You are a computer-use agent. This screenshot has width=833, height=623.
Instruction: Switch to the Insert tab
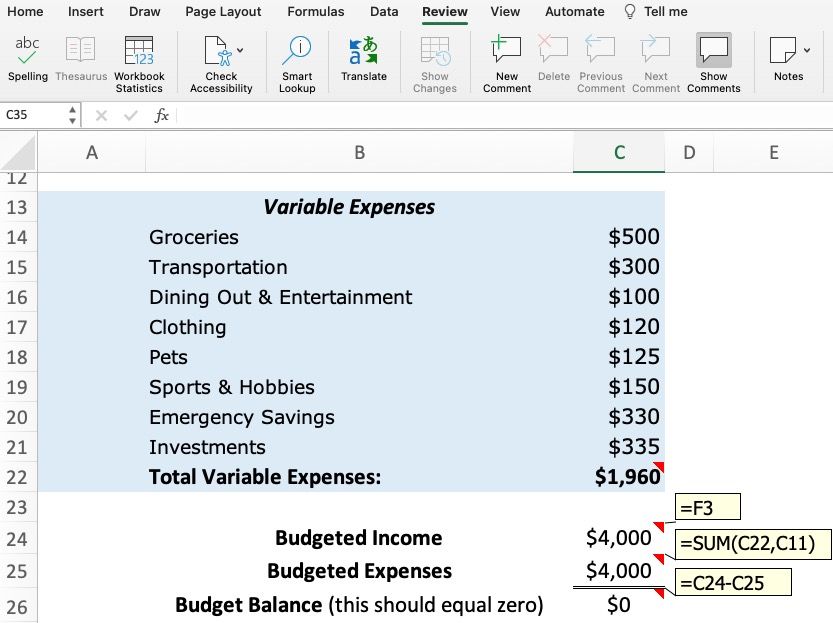[x=86, y=12]
